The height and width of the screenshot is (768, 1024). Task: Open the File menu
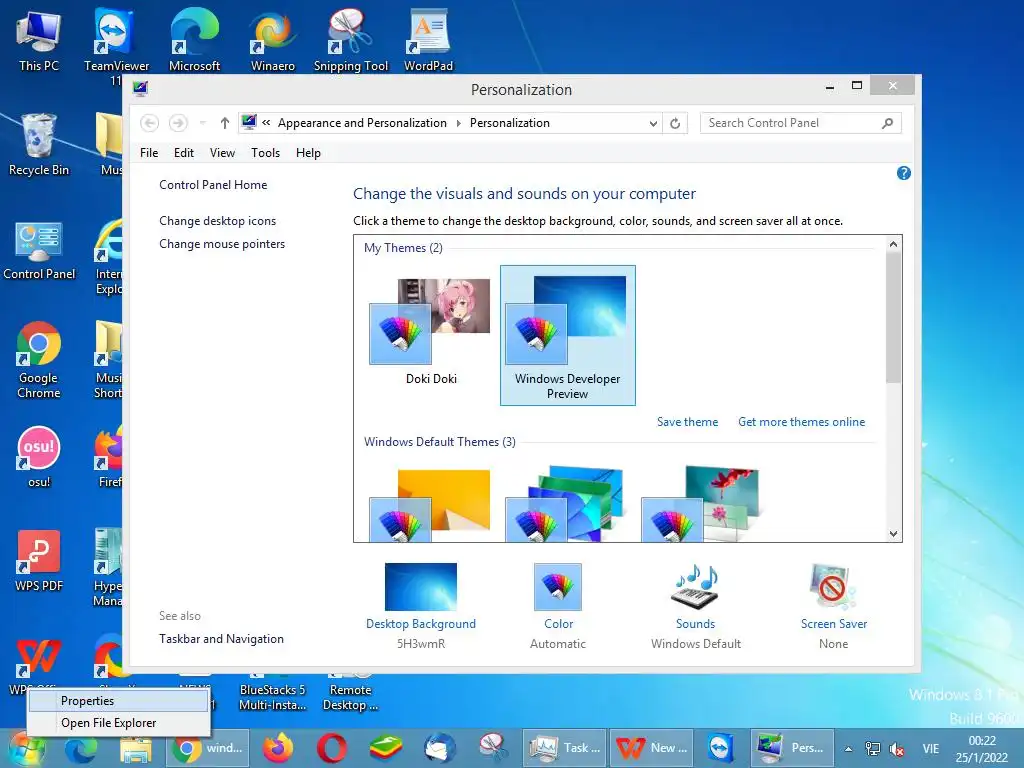coord(149,153)
